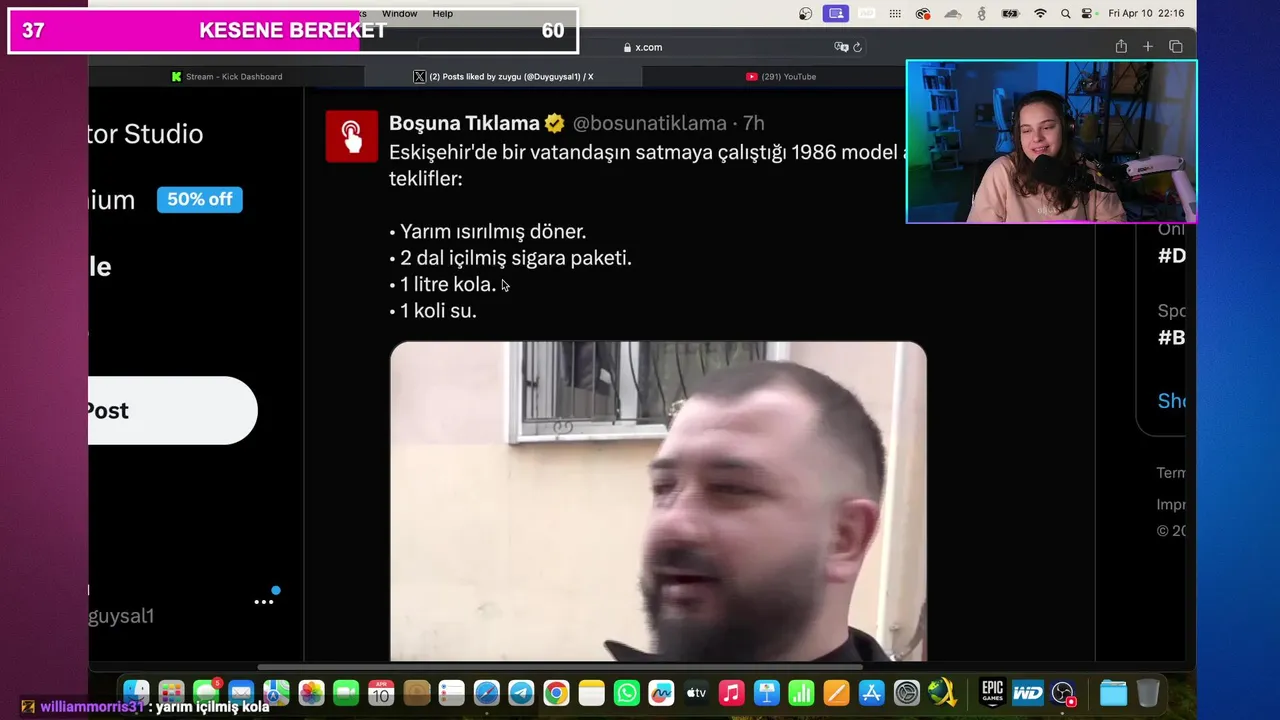
Task: Open Messages app in the Dock
Action: point(206,693)
